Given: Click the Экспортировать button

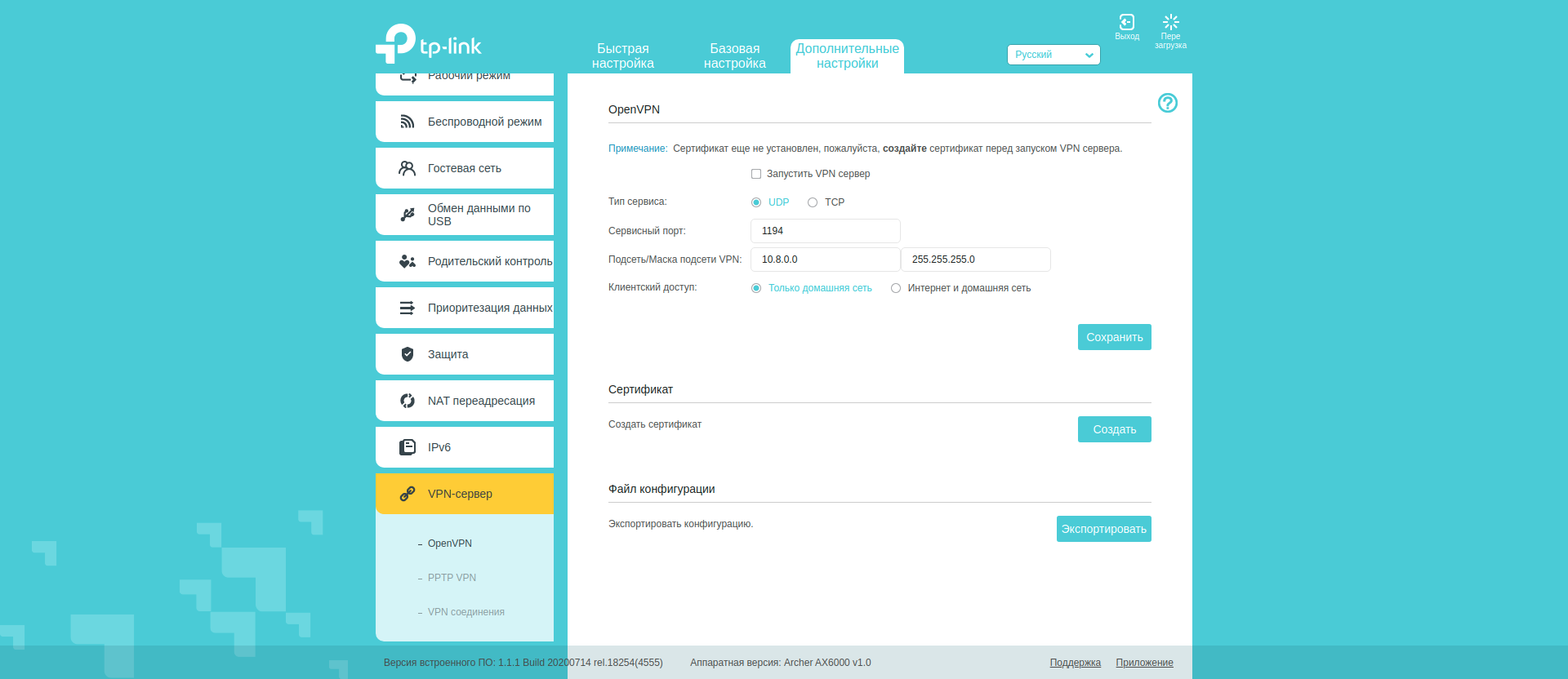Looking at the screenshot, I should pyautogui.click(x=1103, y=529).
